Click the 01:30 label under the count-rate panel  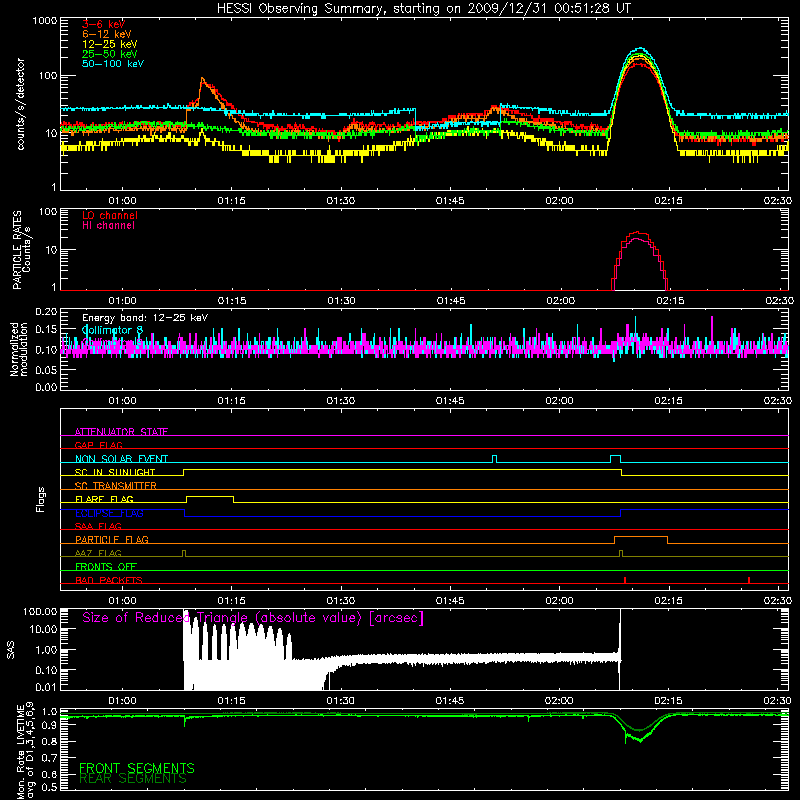click(x=341, y=201)
